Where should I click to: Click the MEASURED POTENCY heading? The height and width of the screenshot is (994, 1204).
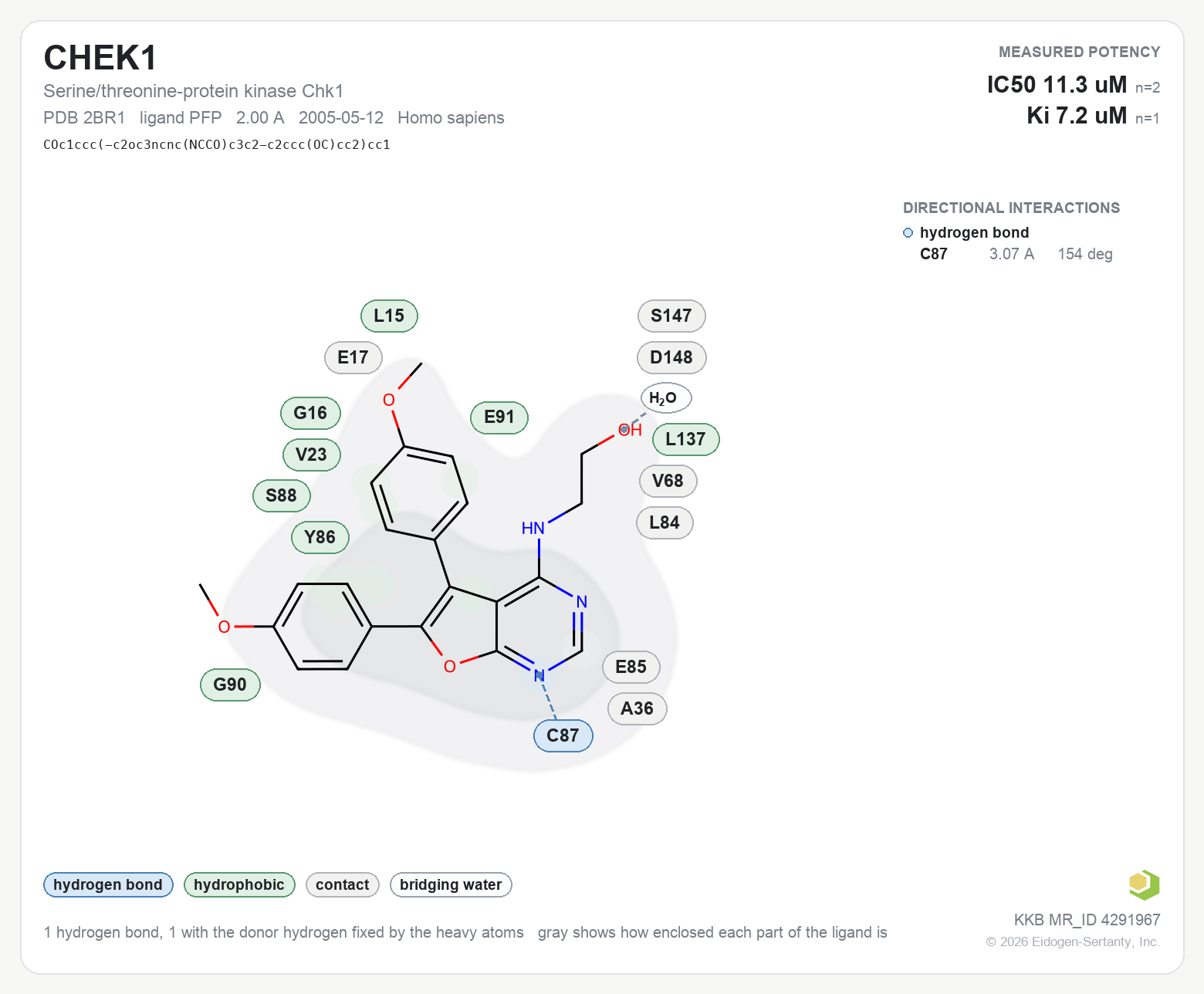coord(1079,52)
